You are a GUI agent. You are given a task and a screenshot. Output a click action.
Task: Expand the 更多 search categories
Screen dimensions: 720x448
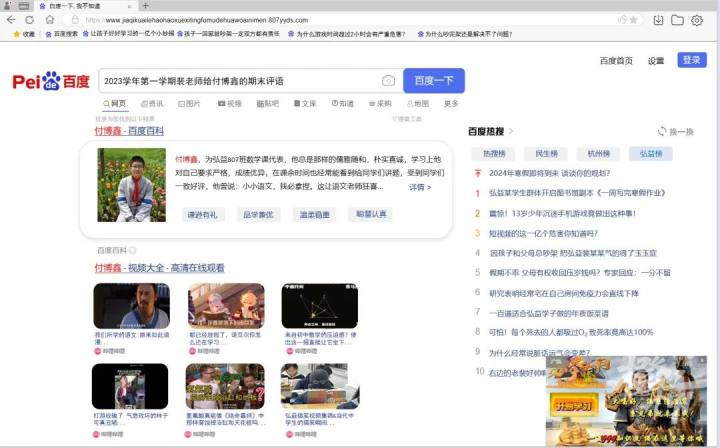tap(451, 104)
